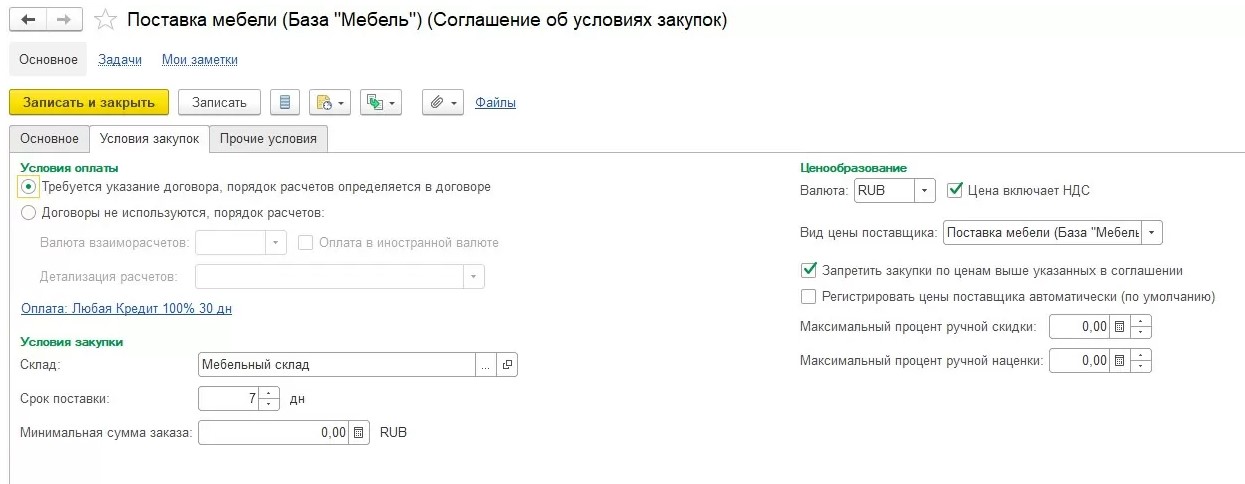Click the paperclip attachments icon
The image size is (1245, 484).
[x=436, y=102]
